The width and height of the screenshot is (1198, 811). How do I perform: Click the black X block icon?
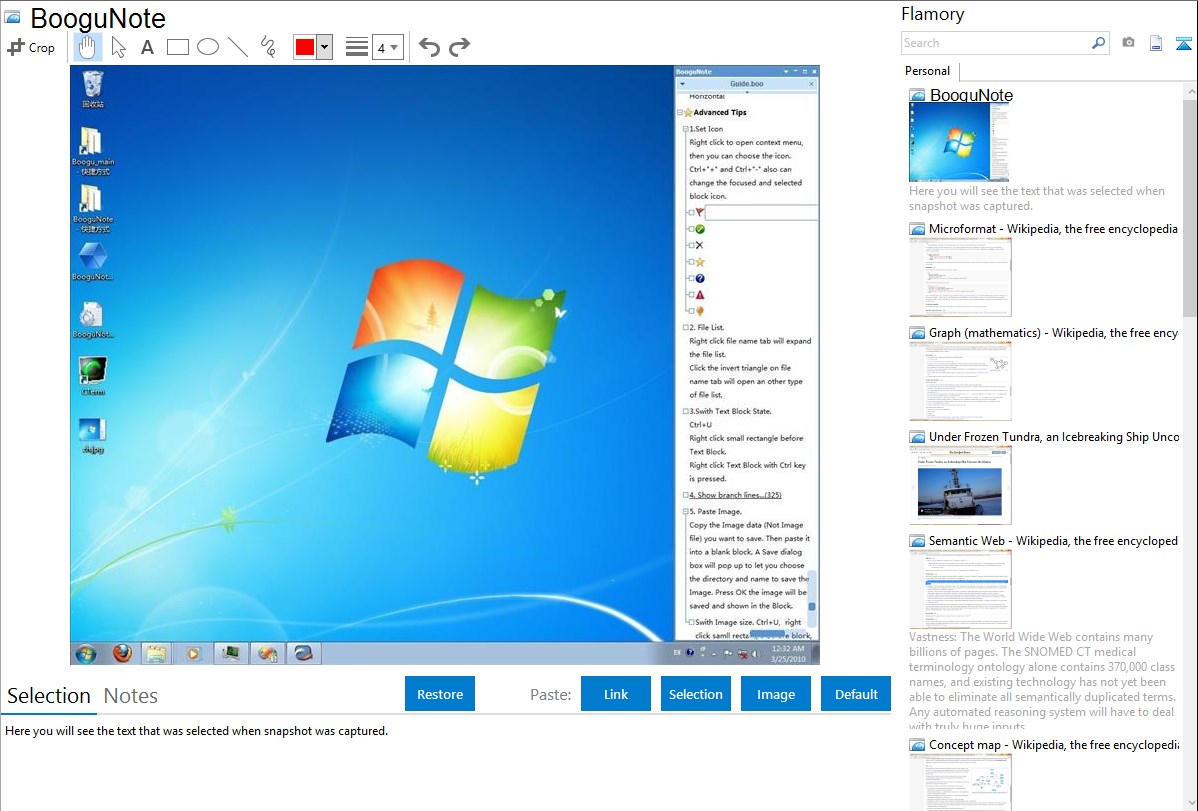tap(700, 245)
